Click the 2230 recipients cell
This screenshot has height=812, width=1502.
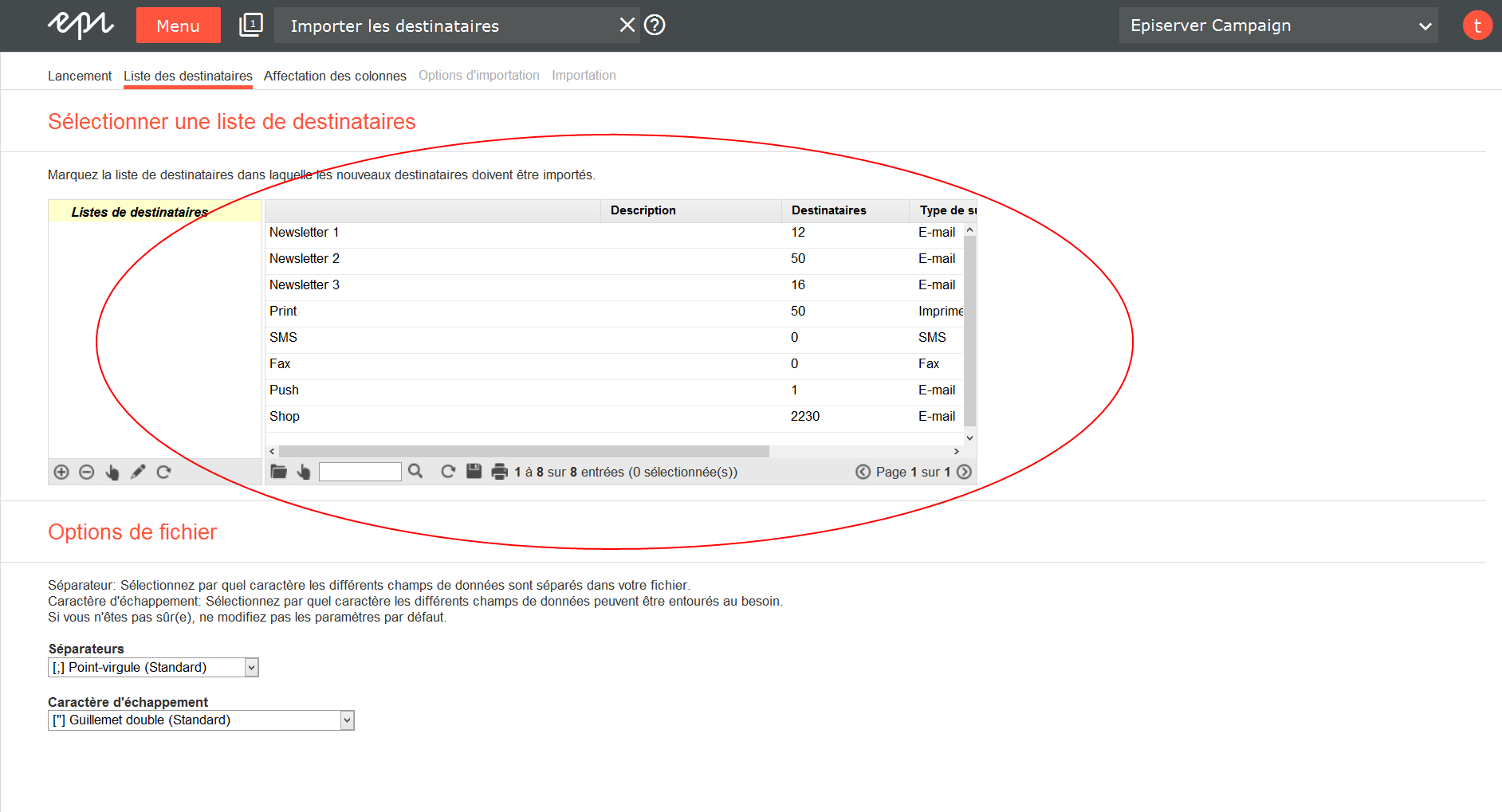click(x=805, y=417)
